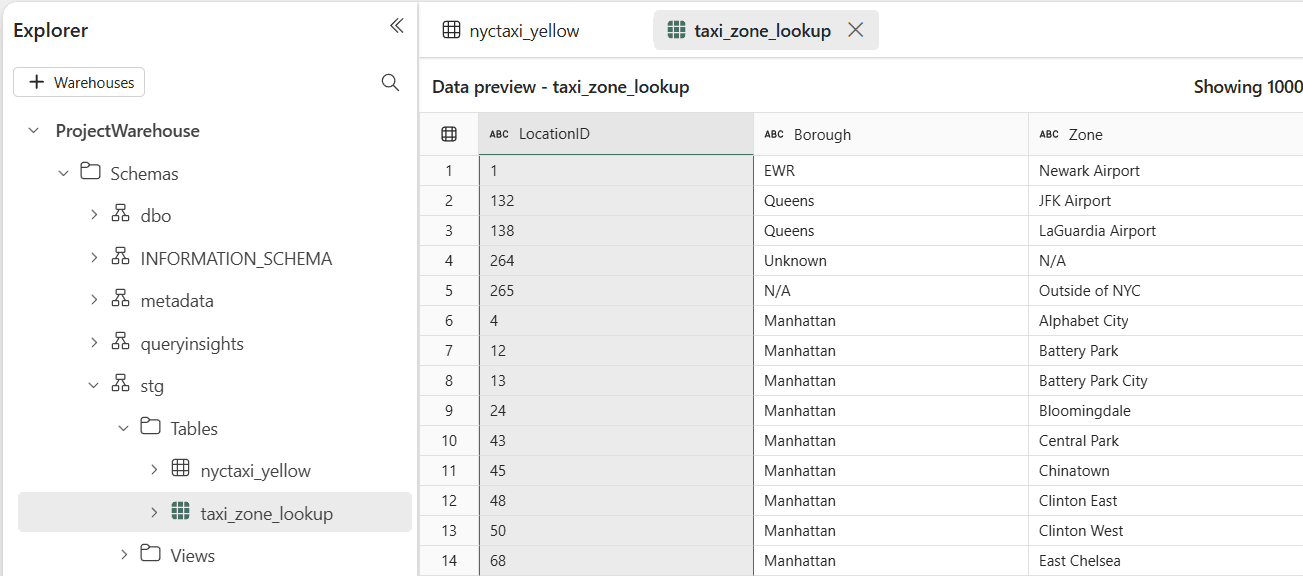Click the Chinatown zone cell
The width and height of the screenshot is (1303, 576).
[1166, 471]
